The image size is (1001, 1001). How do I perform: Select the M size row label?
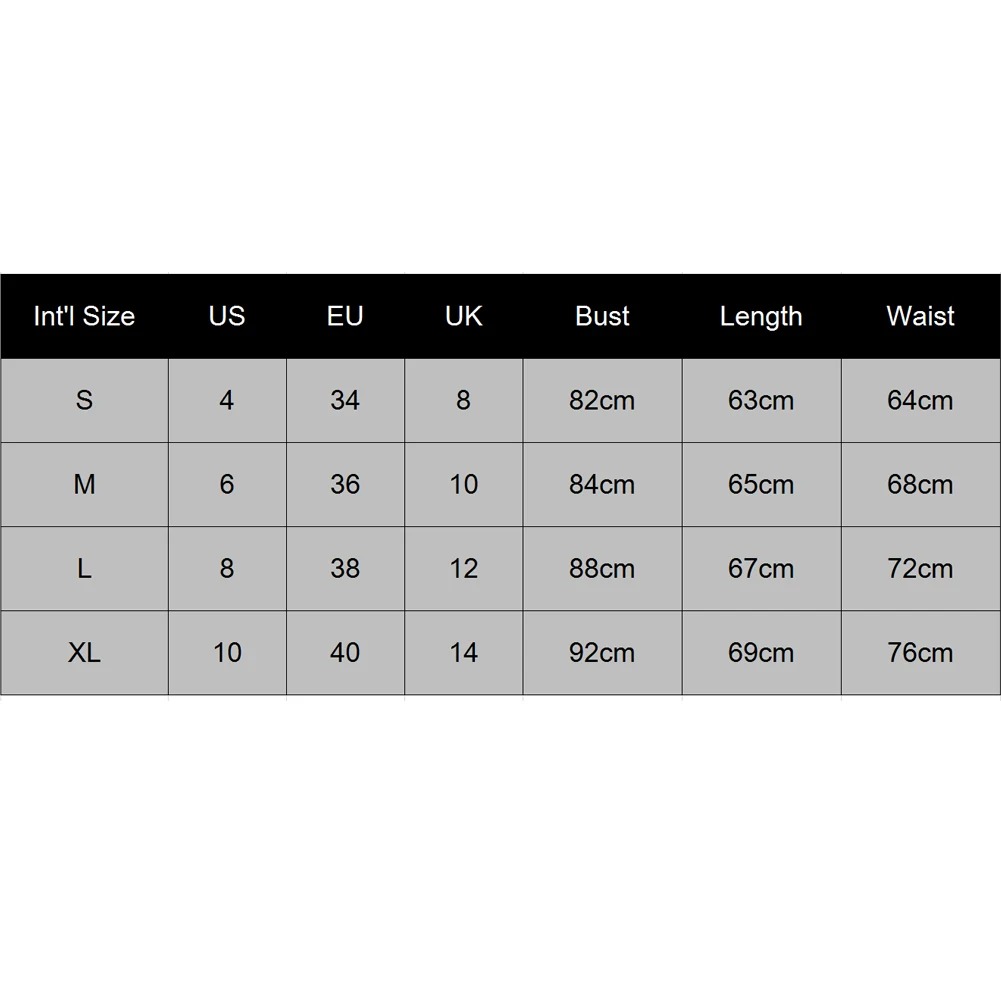pyautogui.click(x=84, y=484)
